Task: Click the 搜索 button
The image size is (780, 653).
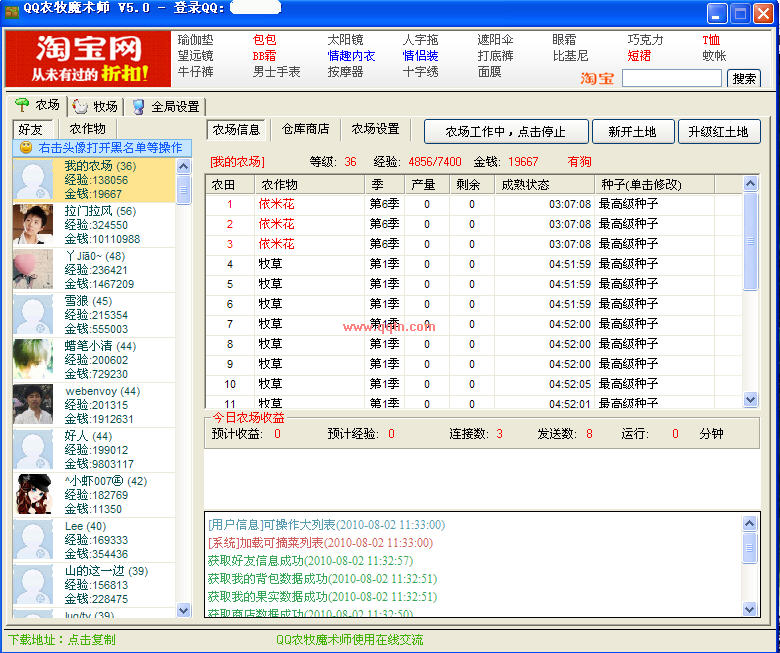Action: 744,78
